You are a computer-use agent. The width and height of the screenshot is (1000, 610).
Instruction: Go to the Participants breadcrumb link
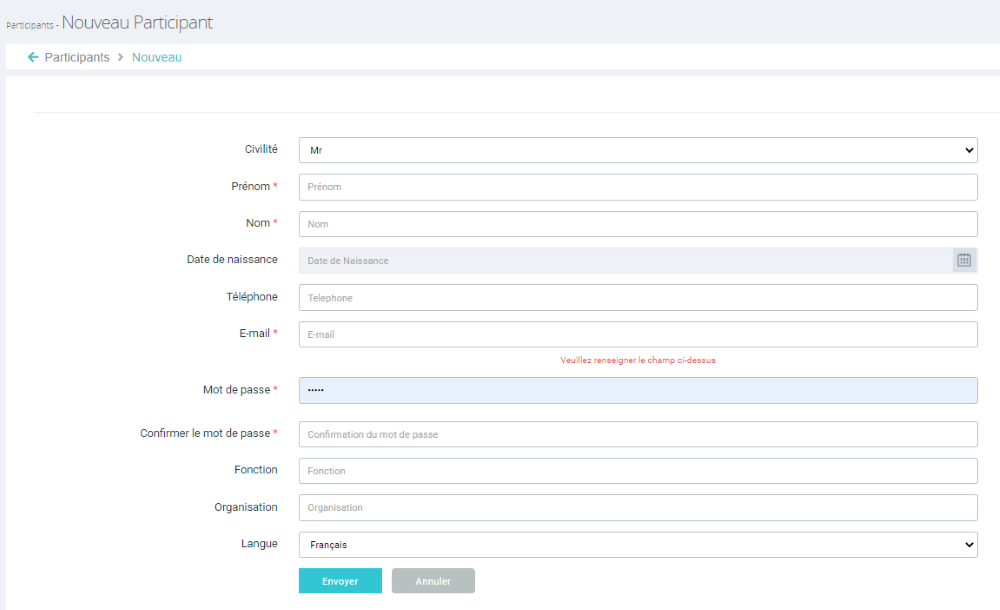coord(77,57)
